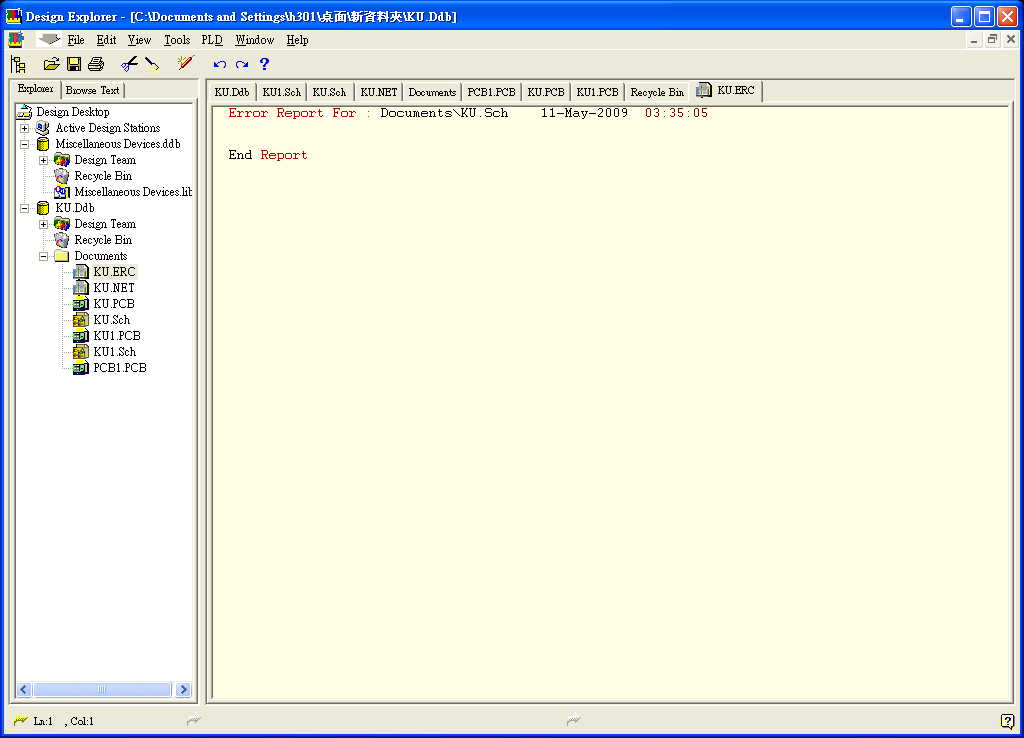Click the Redo arrow icon
1024x738 pixels.
(x=242, y=64)
